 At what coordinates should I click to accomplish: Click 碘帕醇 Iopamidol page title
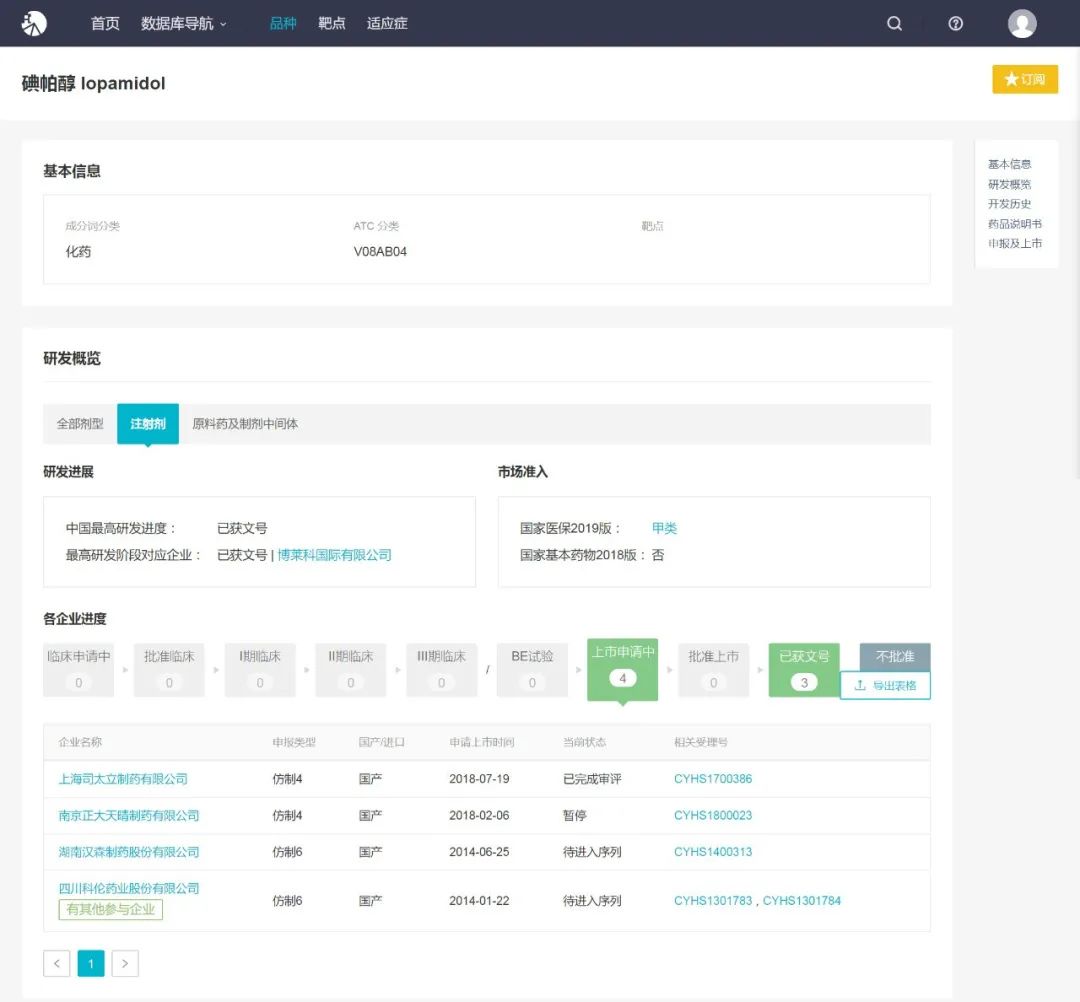94,83
